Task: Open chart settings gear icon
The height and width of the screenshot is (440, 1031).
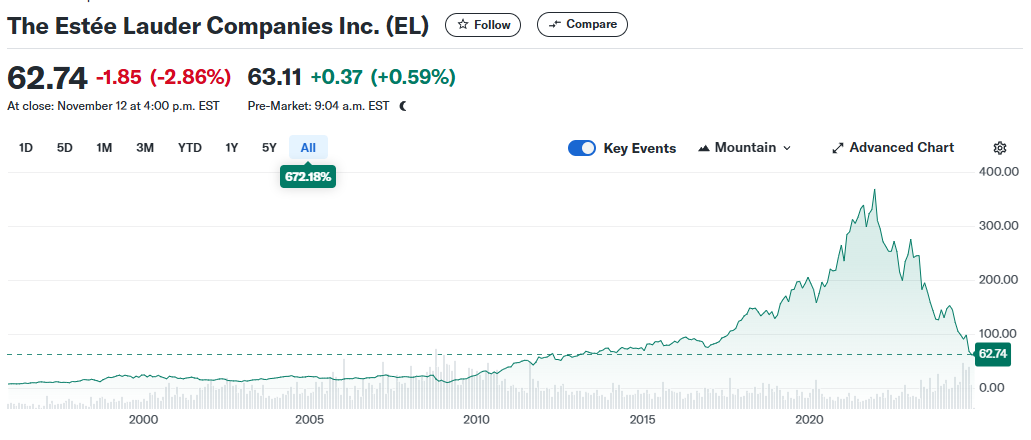Action: coord(999,148)
